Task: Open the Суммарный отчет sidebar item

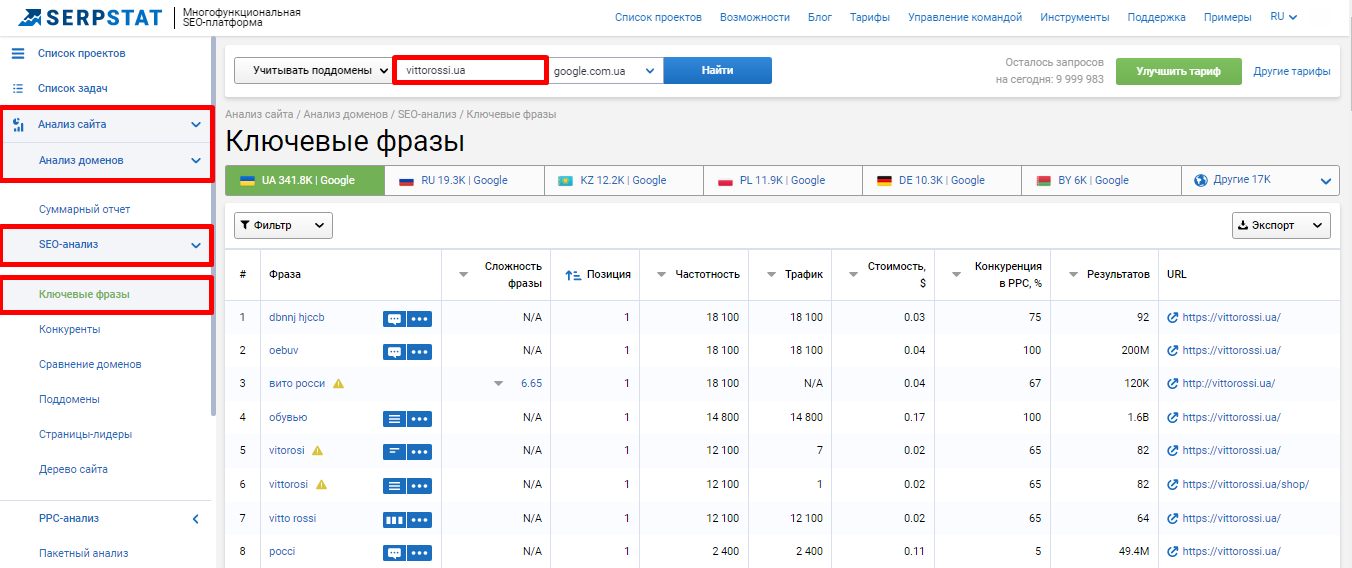Action: [85, 209]
